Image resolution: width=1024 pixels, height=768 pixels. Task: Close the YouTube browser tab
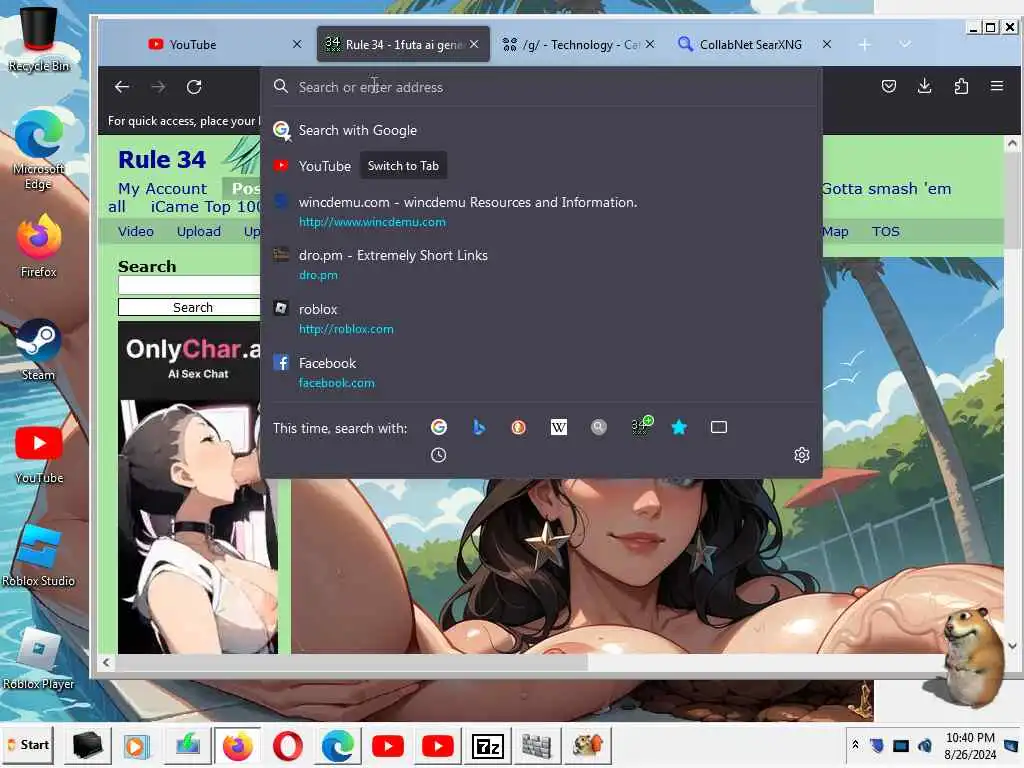pos(297,44)
